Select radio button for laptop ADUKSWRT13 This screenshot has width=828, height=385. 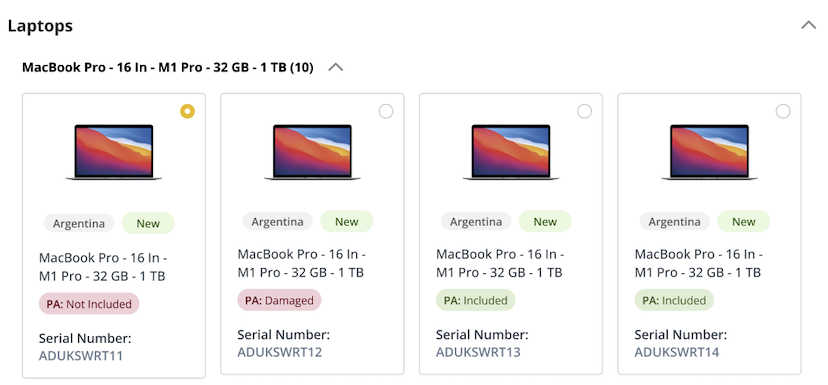tap(585, 111)
